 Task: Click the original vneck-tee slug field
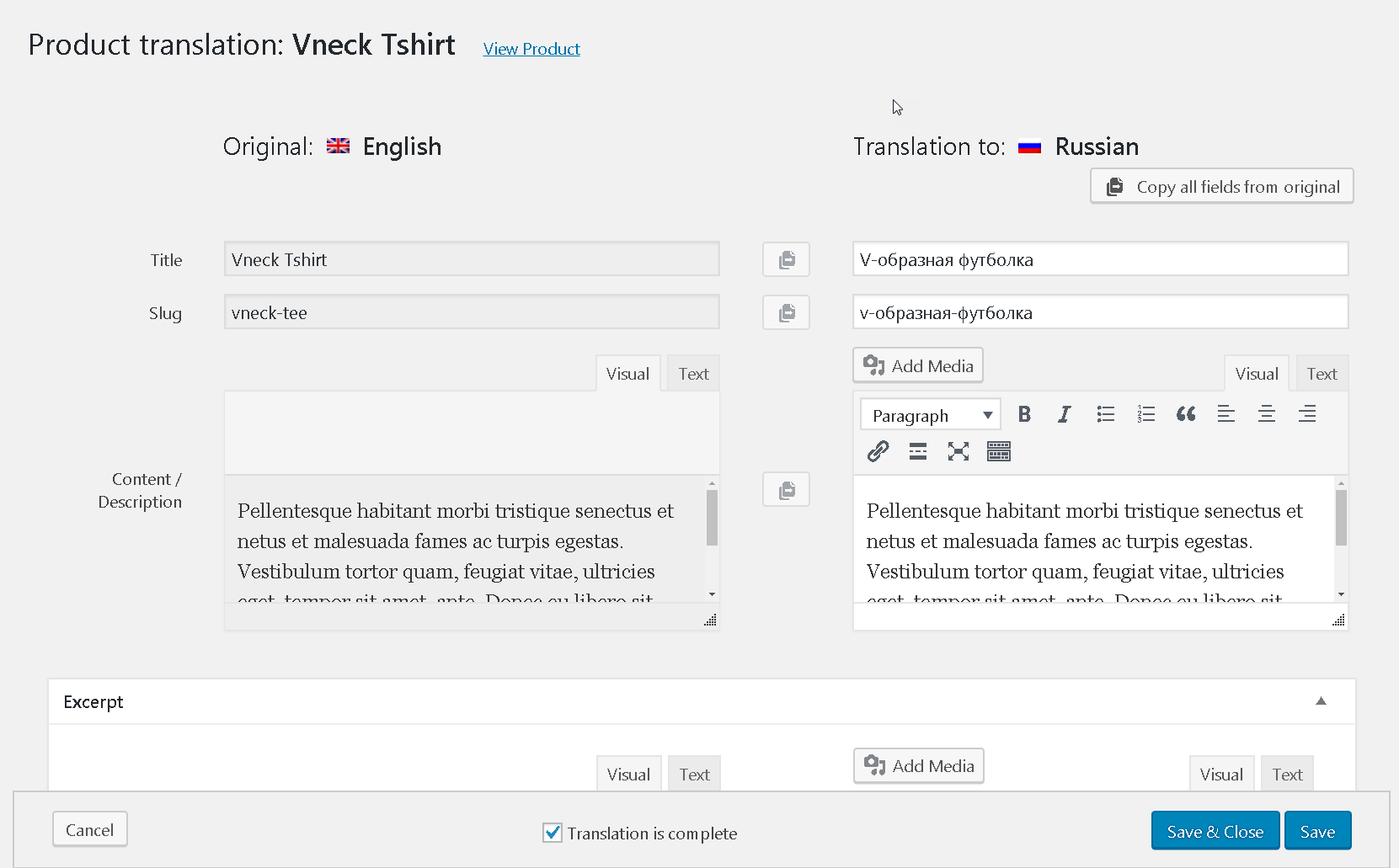[472, 312]
